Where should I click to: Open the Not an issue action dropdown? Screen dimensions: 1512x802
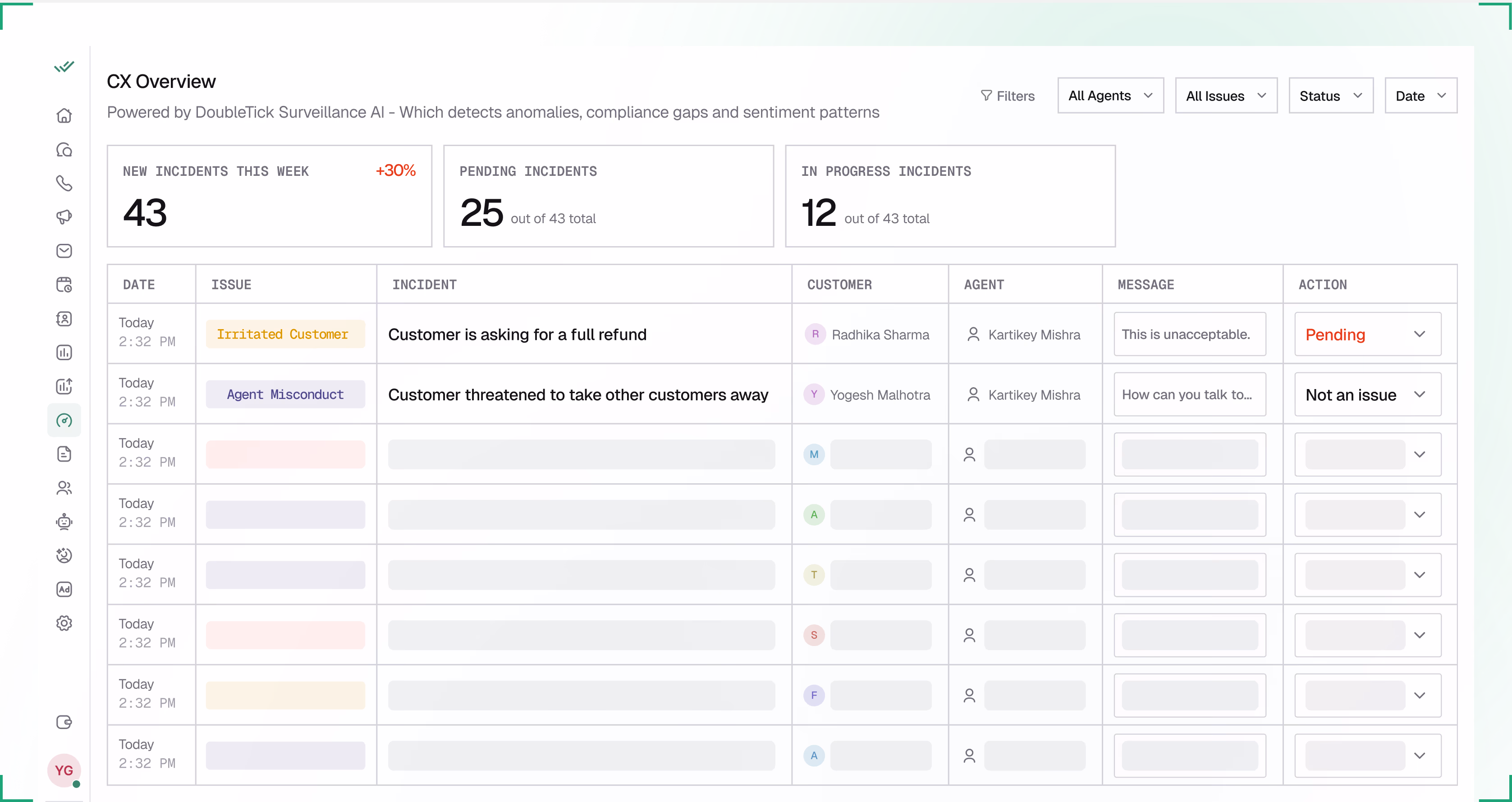tap(1366, 394)
